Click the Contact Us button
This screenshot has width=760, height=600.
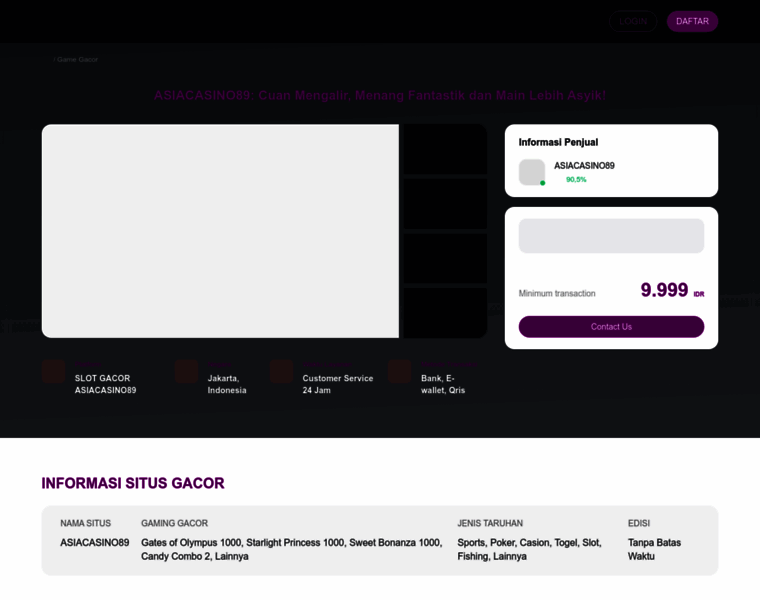coord(611,327)
